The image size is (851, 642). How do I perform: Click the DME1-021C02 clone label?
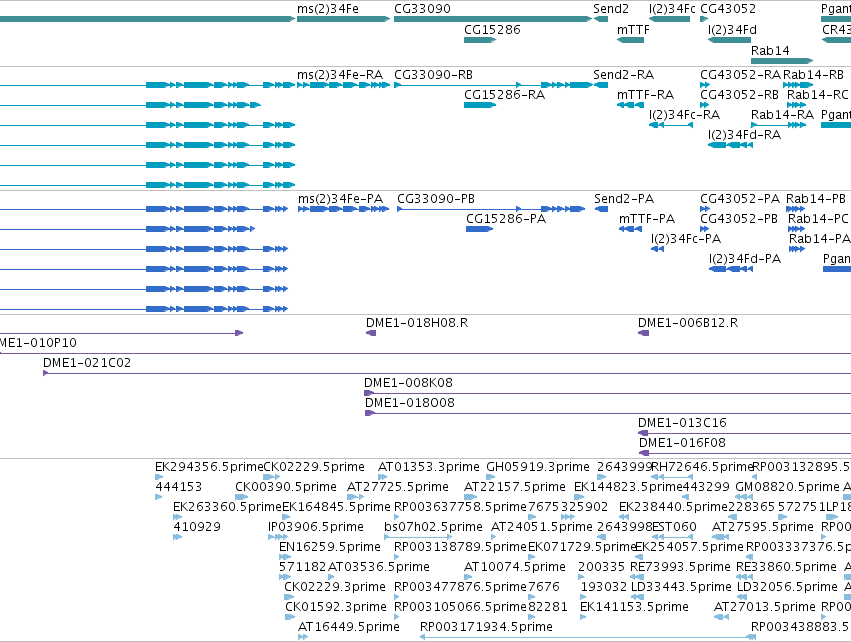coord(87,363)
